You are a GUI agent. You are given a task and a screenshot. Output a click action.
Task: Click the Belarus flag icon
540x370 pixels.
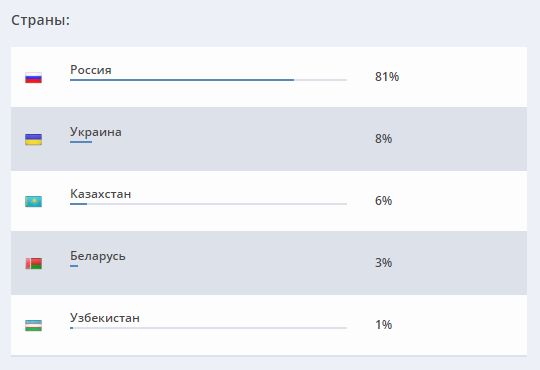click(x=33, y=264)
